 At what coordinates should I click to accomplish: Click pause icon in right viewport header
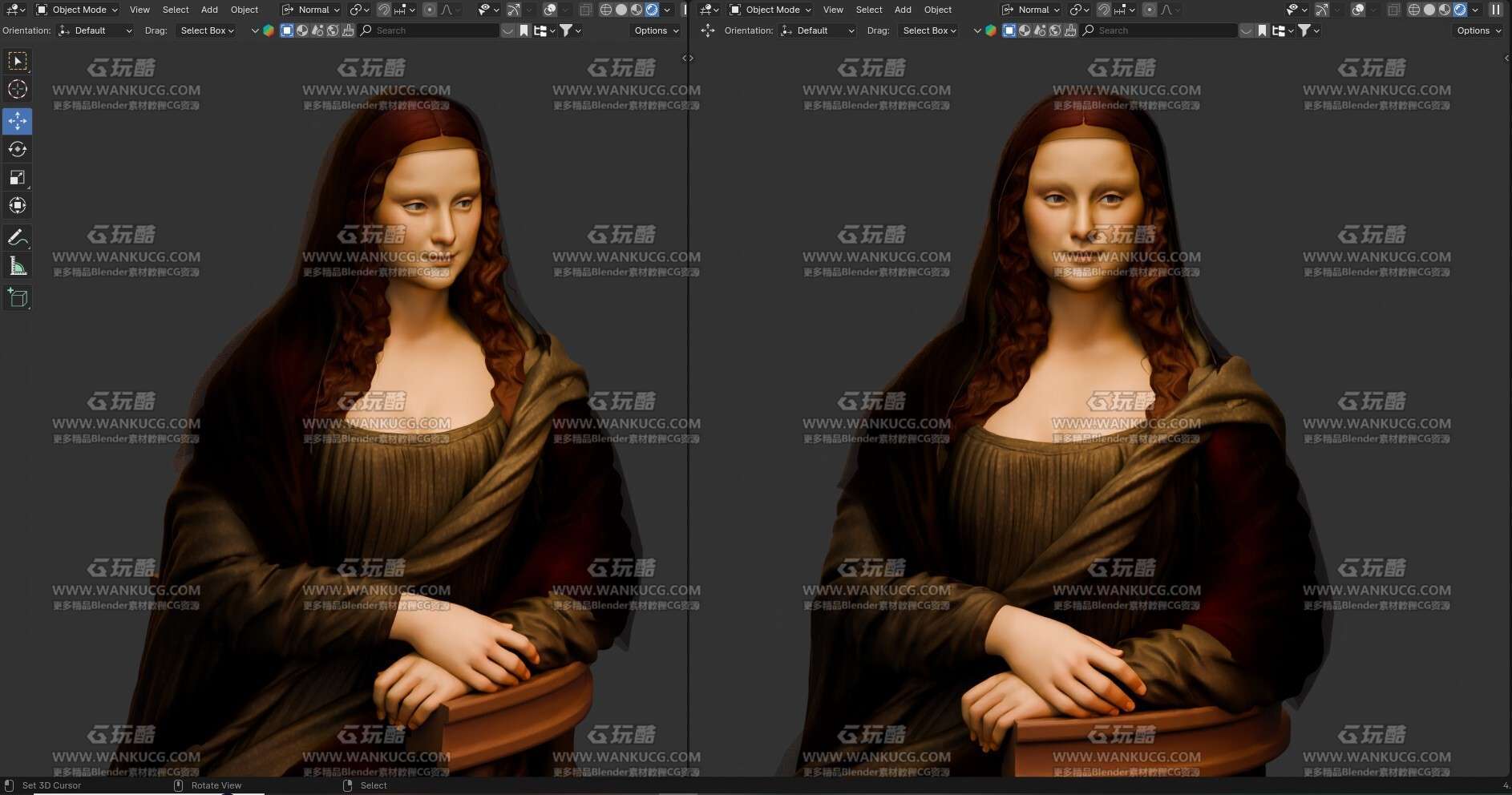pyautogui.click(x=1496, y=10)
